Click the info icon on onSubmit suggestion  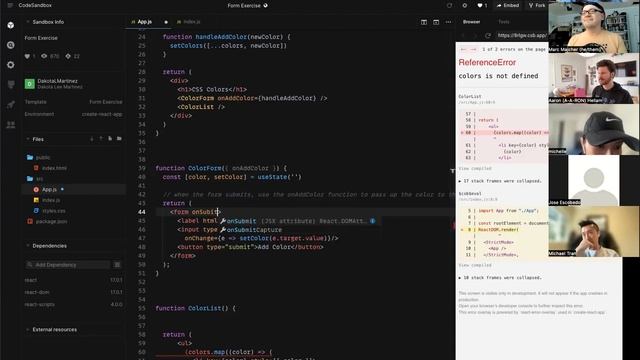tap(372, 221)
